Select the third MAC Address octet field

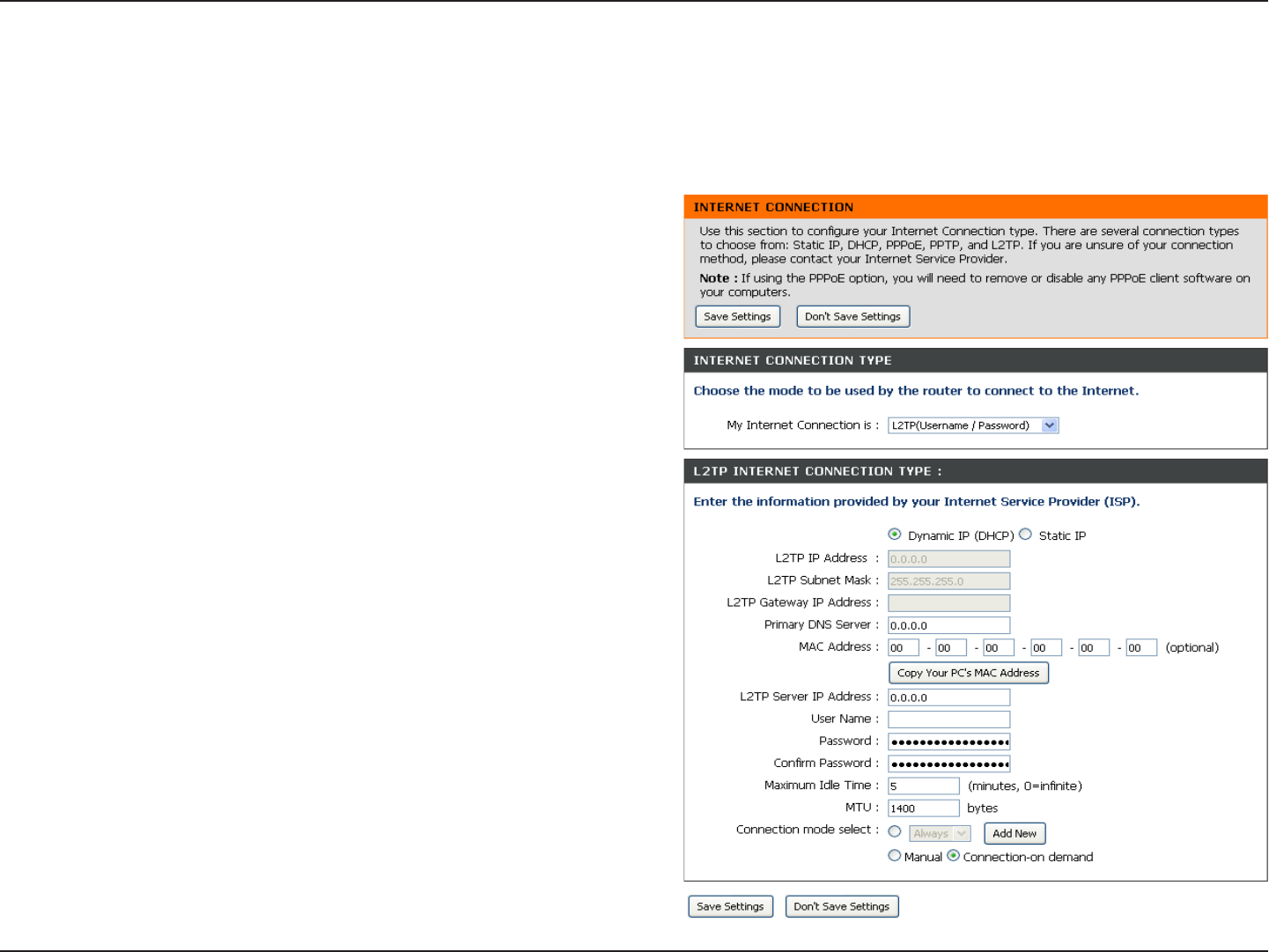999,648
